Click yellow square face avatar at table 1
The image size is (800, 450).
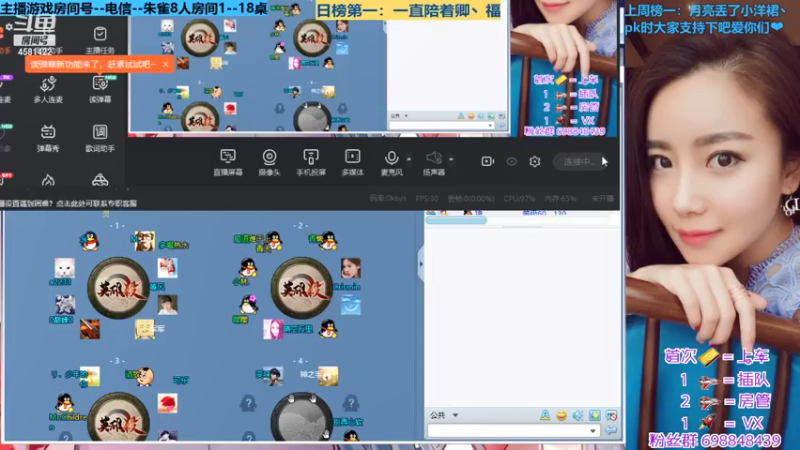[144, 329]
